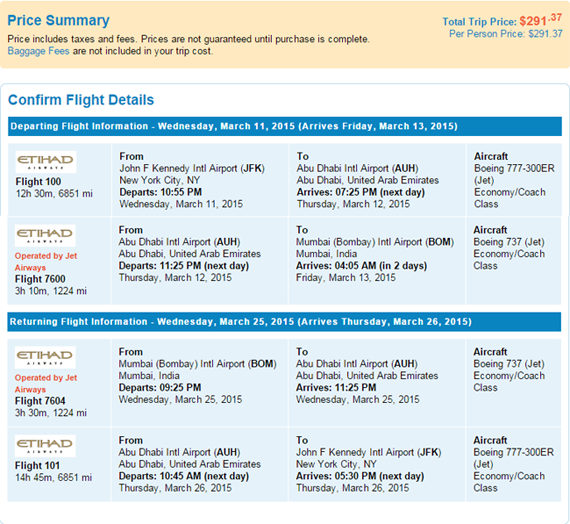This screenshot has height=524, width=570.
Task: Click the Arrives 05:30 PM (next day) time
Action: [x=360, y=476]
